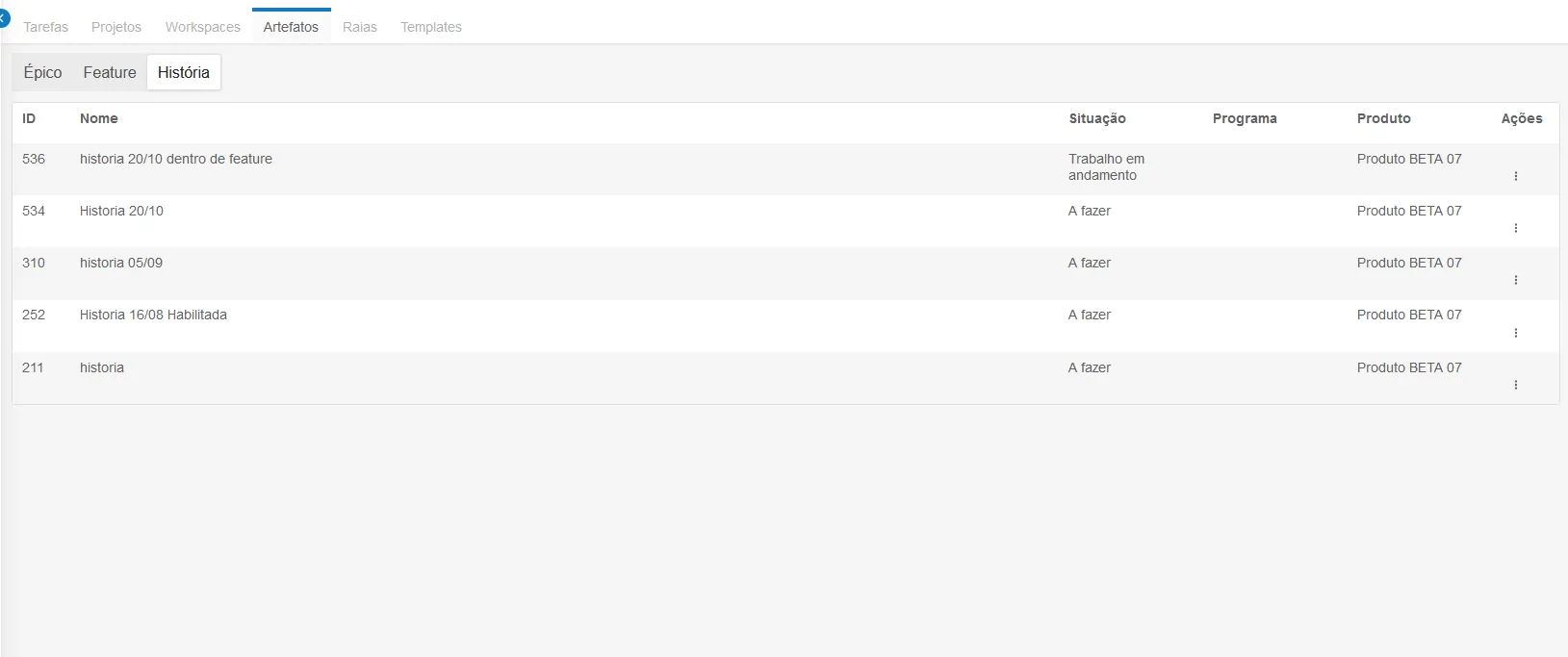Screen dimensions: 1568x657
Task: Click 'Produto BETA 07' in row 211
Action: [x=1409, y=367]
